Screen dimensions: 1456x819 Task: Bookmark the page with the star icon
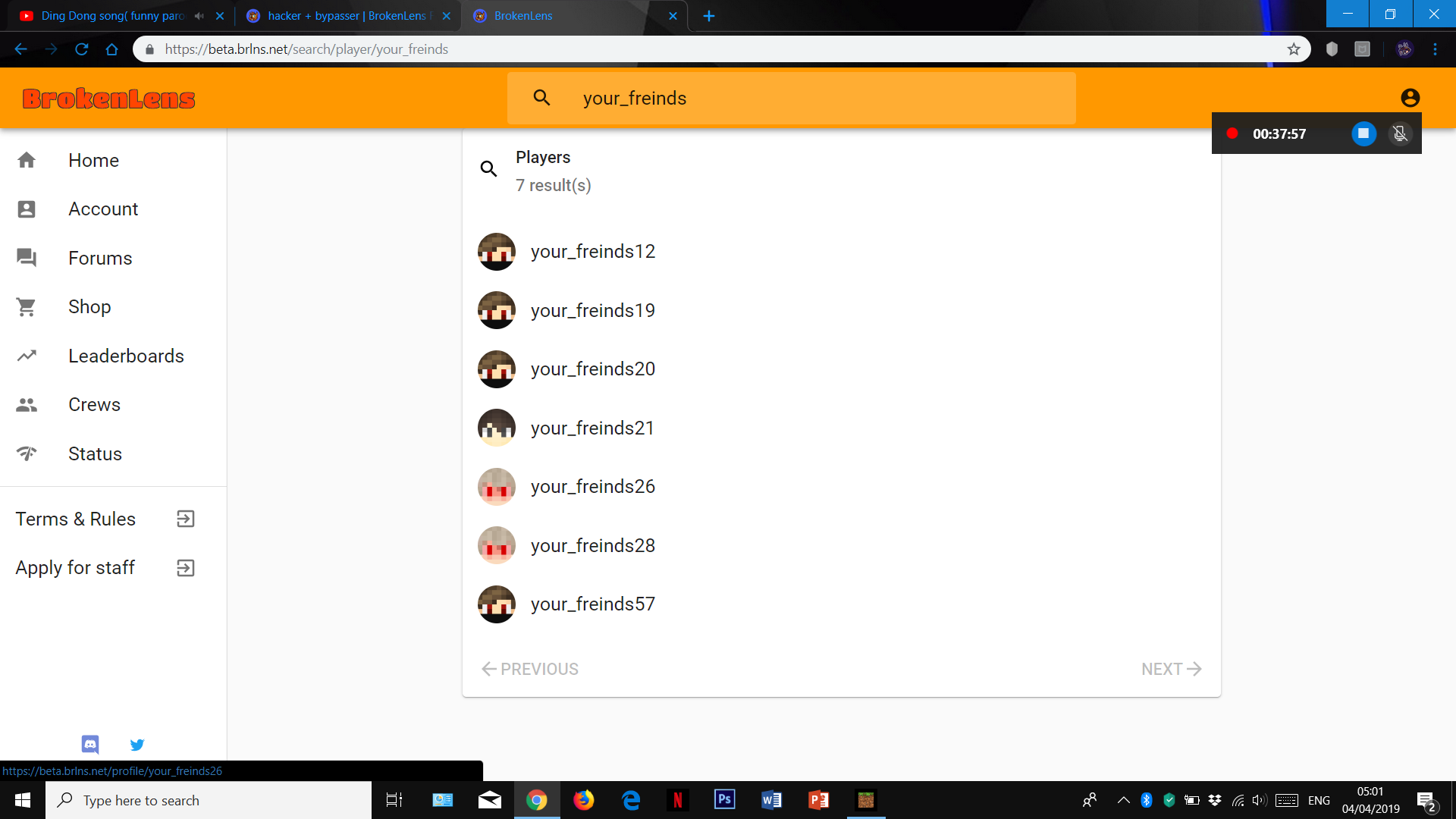1294,49
